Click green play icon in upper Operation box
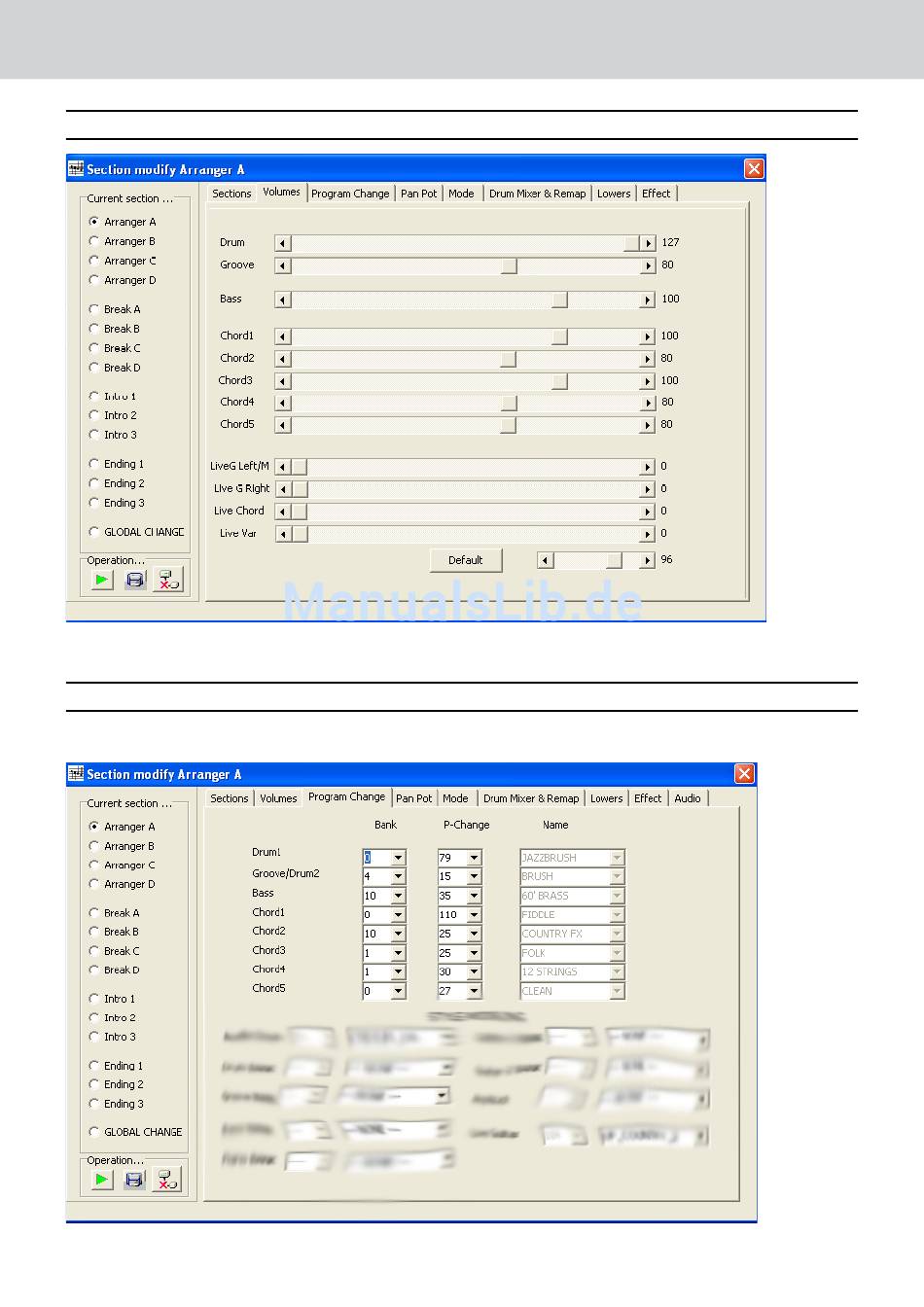The width and height of the screenshot is (924, 1307). pyautogui.click(x=102, y=581)
